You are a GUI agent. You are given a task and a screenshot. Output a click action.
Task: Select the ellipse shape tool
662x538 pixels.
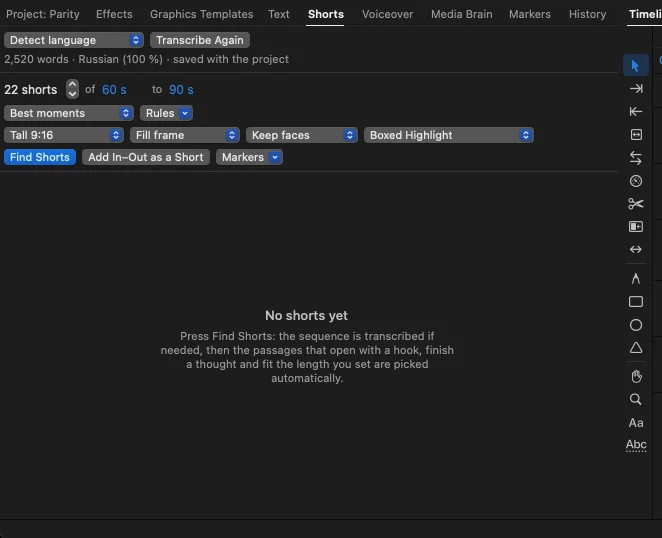pos(635,325)
